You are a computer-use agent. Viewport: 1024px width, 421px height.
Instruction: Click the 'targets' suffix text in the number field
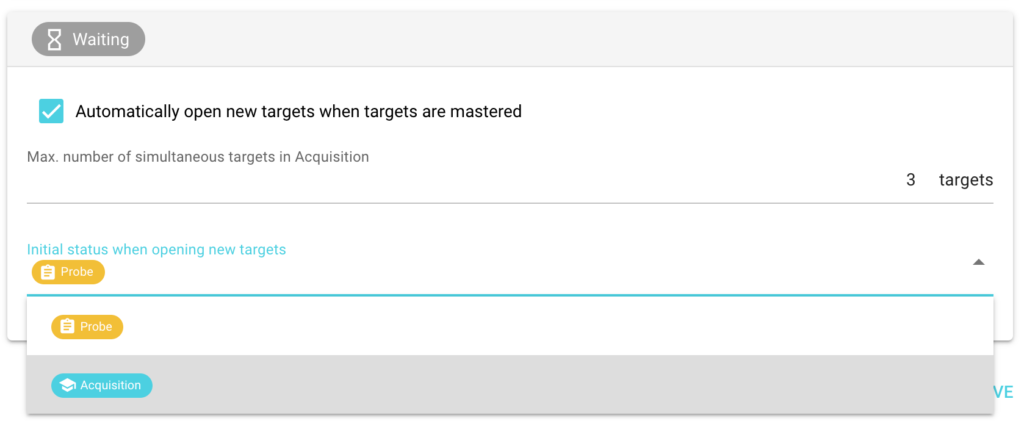click(x=966, y=180)
